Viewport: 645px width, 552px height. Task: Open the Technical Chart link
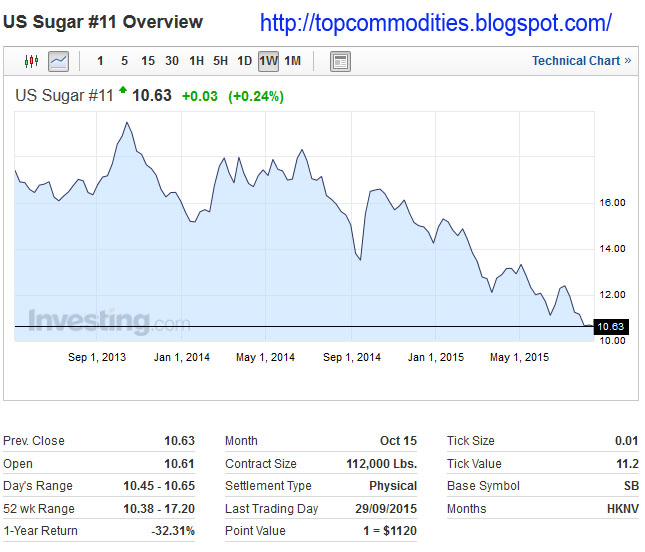(x=581, y=61)
